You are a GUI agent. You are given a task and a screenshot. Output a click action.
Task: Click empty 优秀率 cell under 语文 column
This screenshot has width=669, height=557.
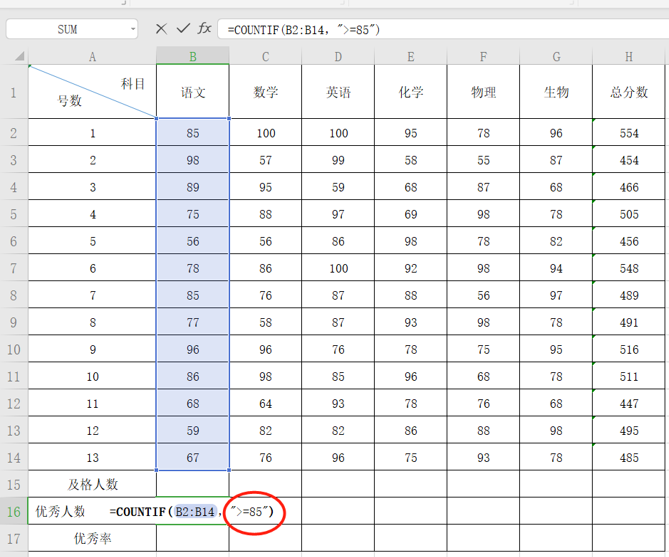193,538
